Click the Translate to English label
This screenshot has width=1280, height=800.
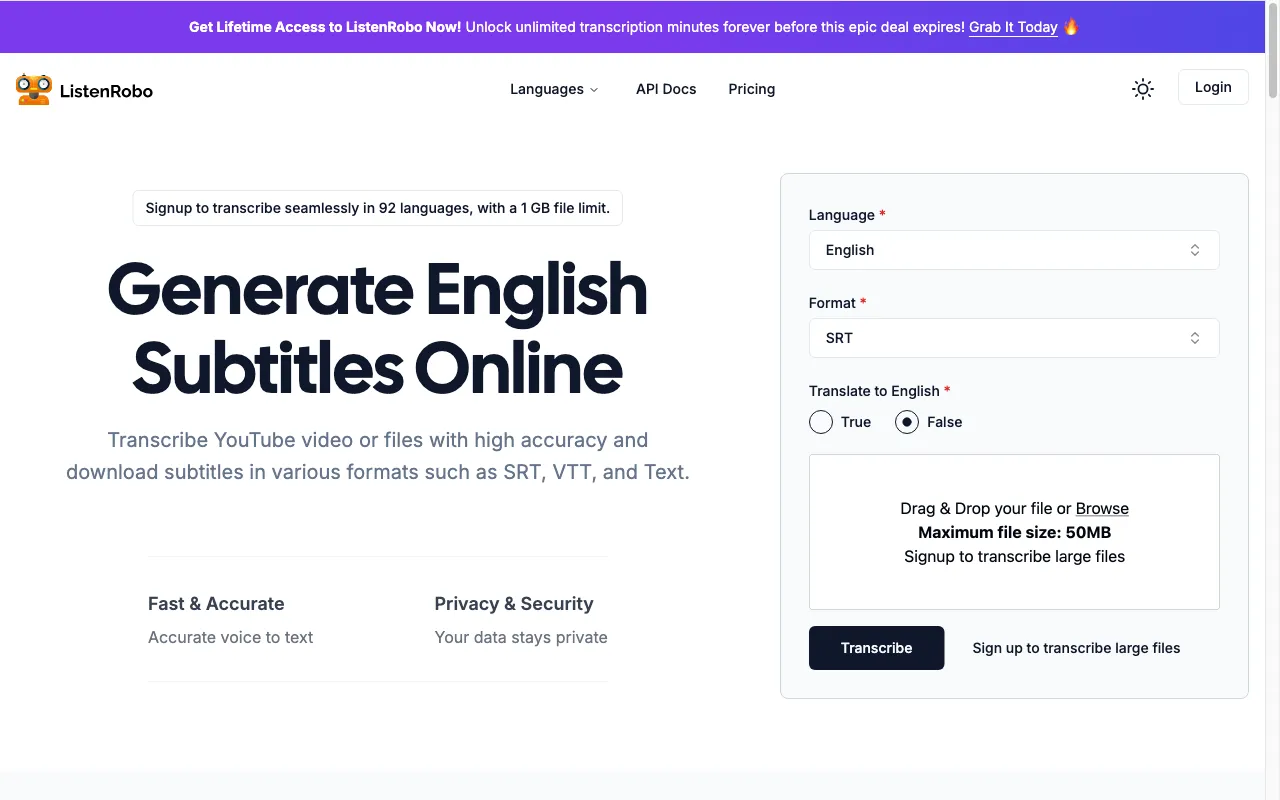(x=874, y=391)
